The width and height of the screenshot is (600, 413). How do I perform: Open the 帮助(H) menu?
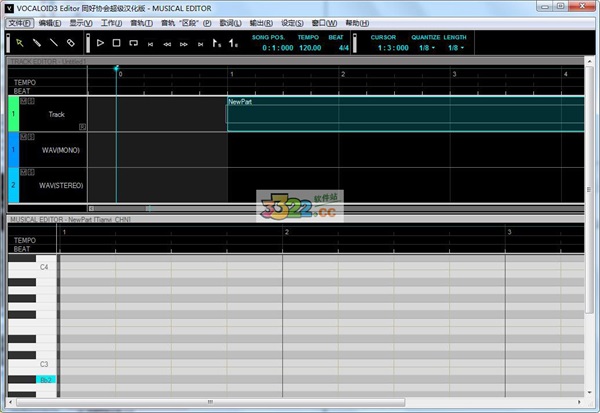357,23
